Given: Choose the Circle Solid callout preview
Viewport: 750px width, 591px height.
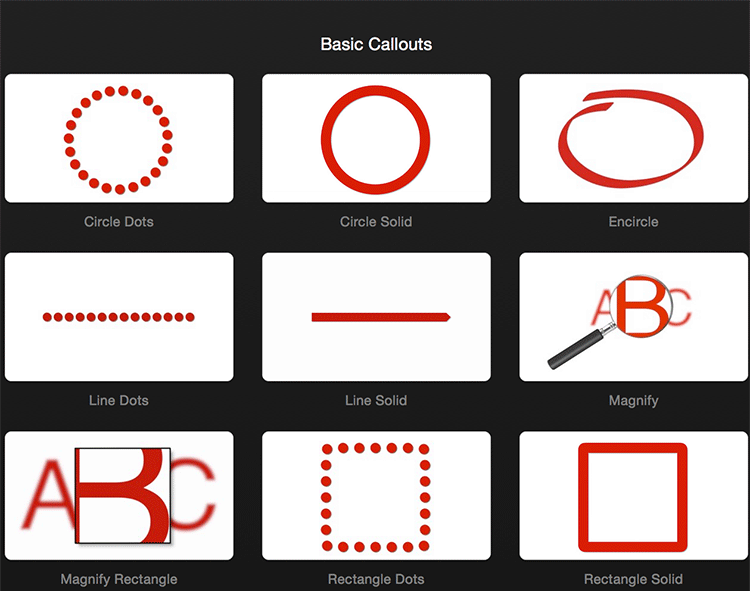Looking at the screenshot, I should coord(376,138).
